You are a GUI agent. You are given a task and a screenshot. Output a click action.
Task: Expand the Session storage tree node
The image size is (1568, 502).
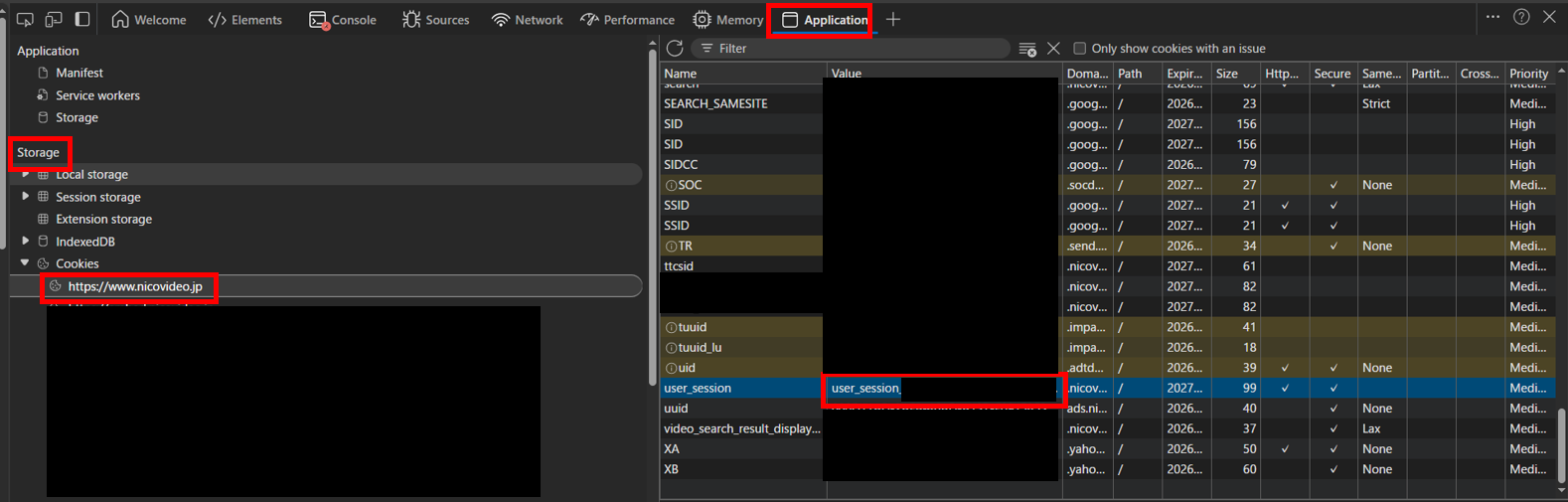pos(26,197)
